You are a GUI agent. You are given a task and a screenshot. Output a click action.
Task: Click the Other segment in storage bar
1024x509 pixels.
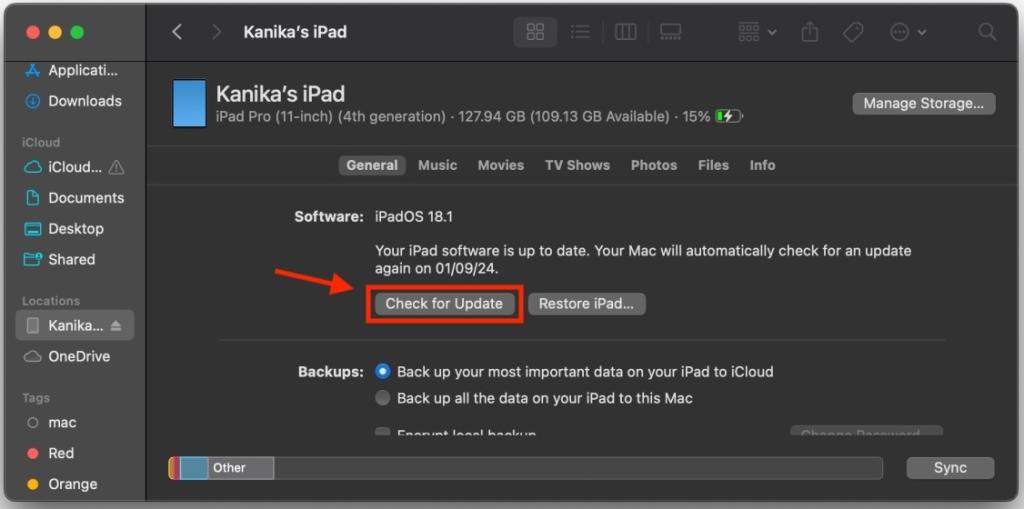click(240, 468)
